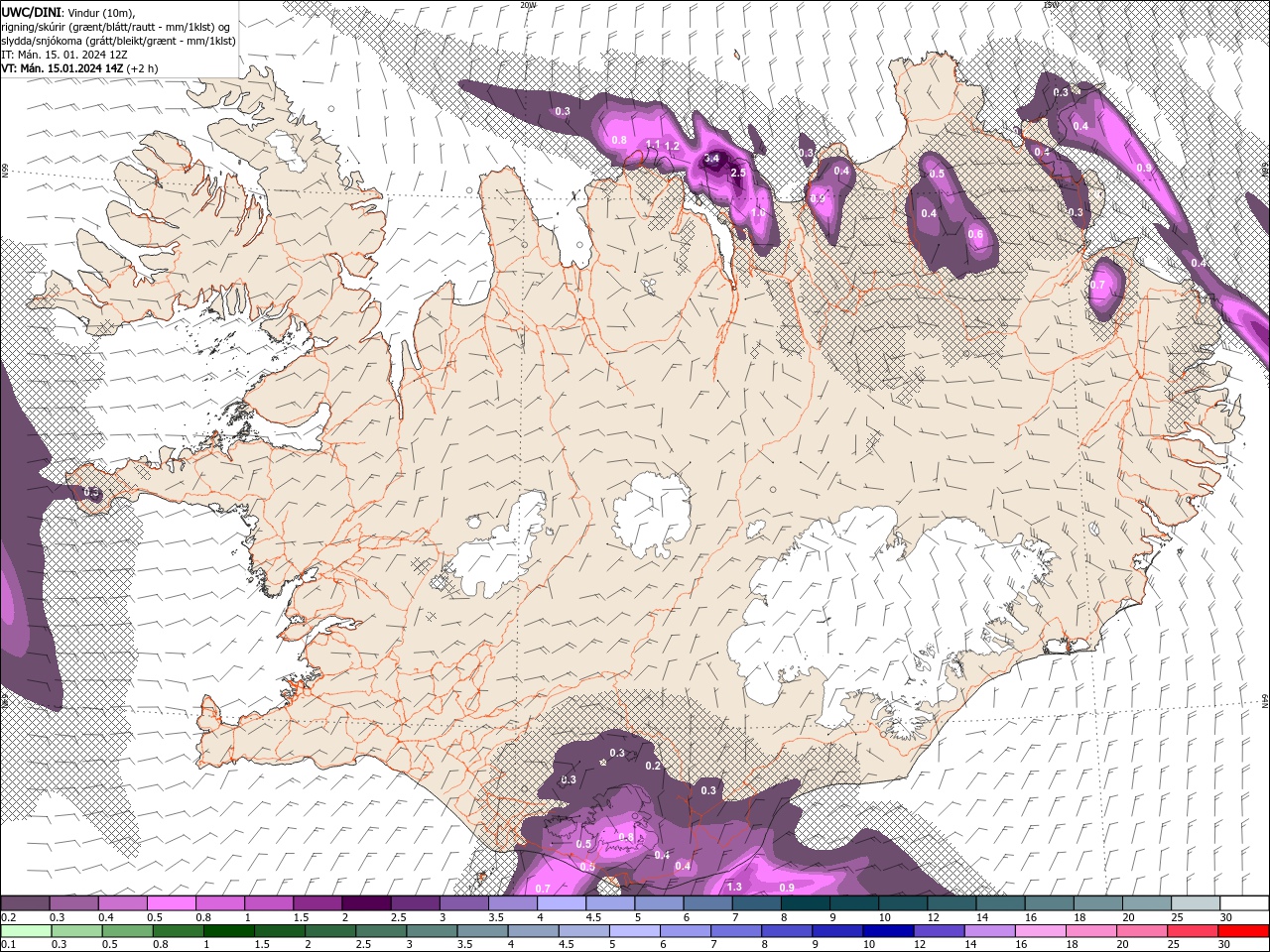Click the pale green 0.1–0.3 rain legend swatch
Image resolution: width=1270 pixels, height=952 pixels.
tap(25, 930)
